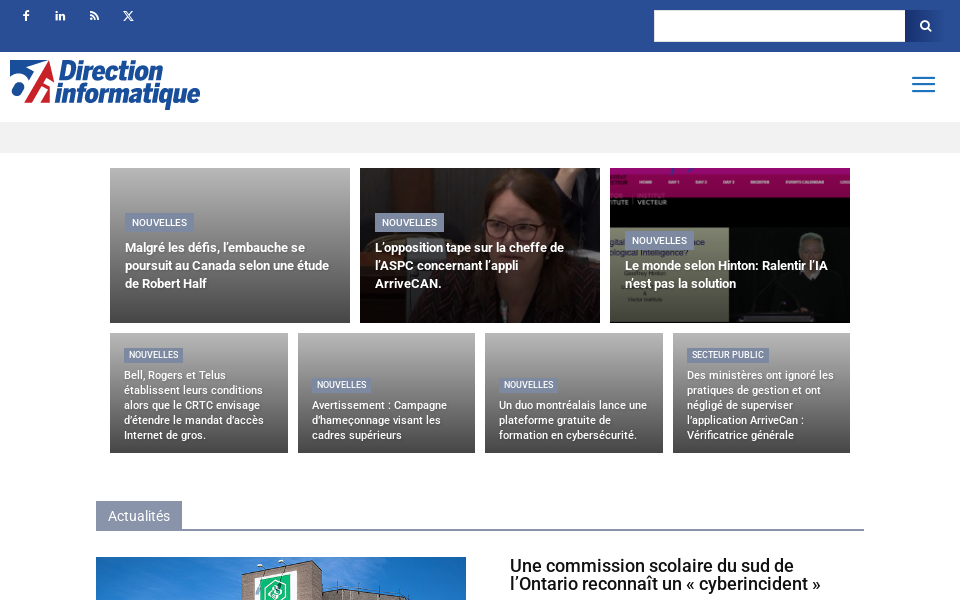Image resolution: width=960 pixels, height=600 pixels.
Task: Read the Hinton article on slowing AI
Action: [x=726, y=274]
